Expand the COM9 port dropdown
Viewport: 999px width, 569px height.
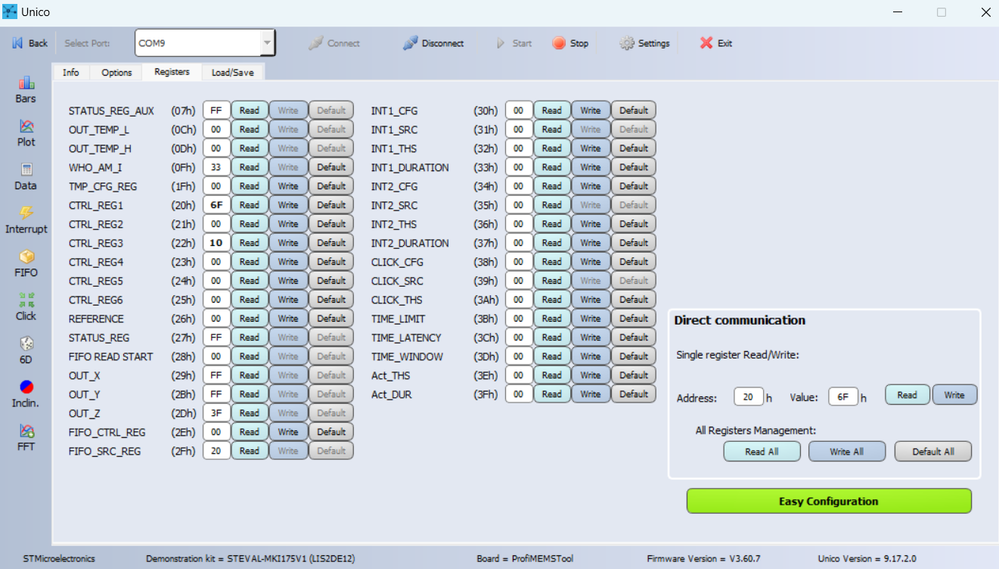click(267, 43)
